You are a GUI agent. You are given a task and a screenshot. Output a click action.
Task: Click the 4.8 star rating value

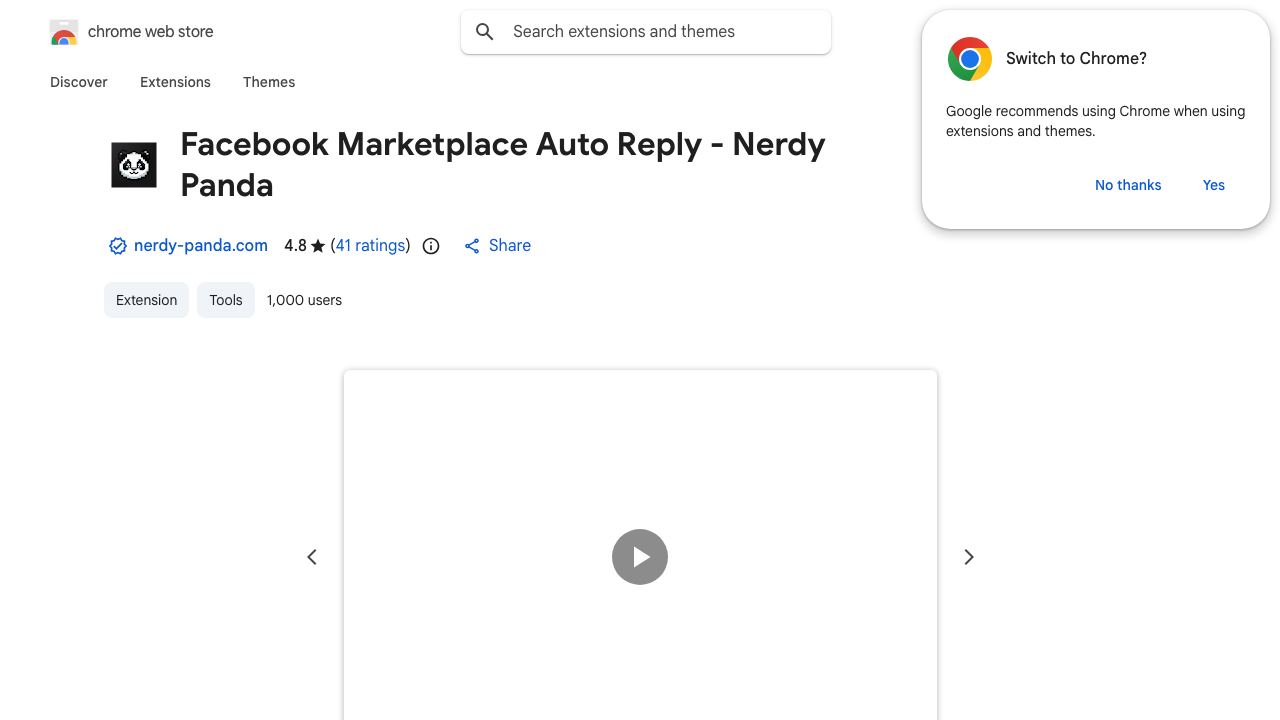click(304, 246)
